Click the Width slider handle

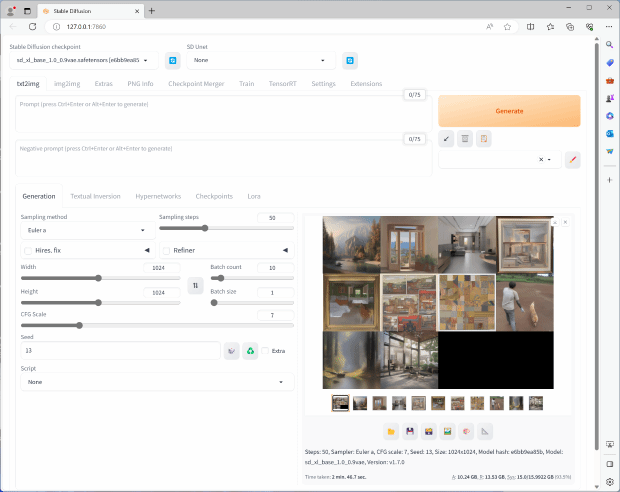98,278
